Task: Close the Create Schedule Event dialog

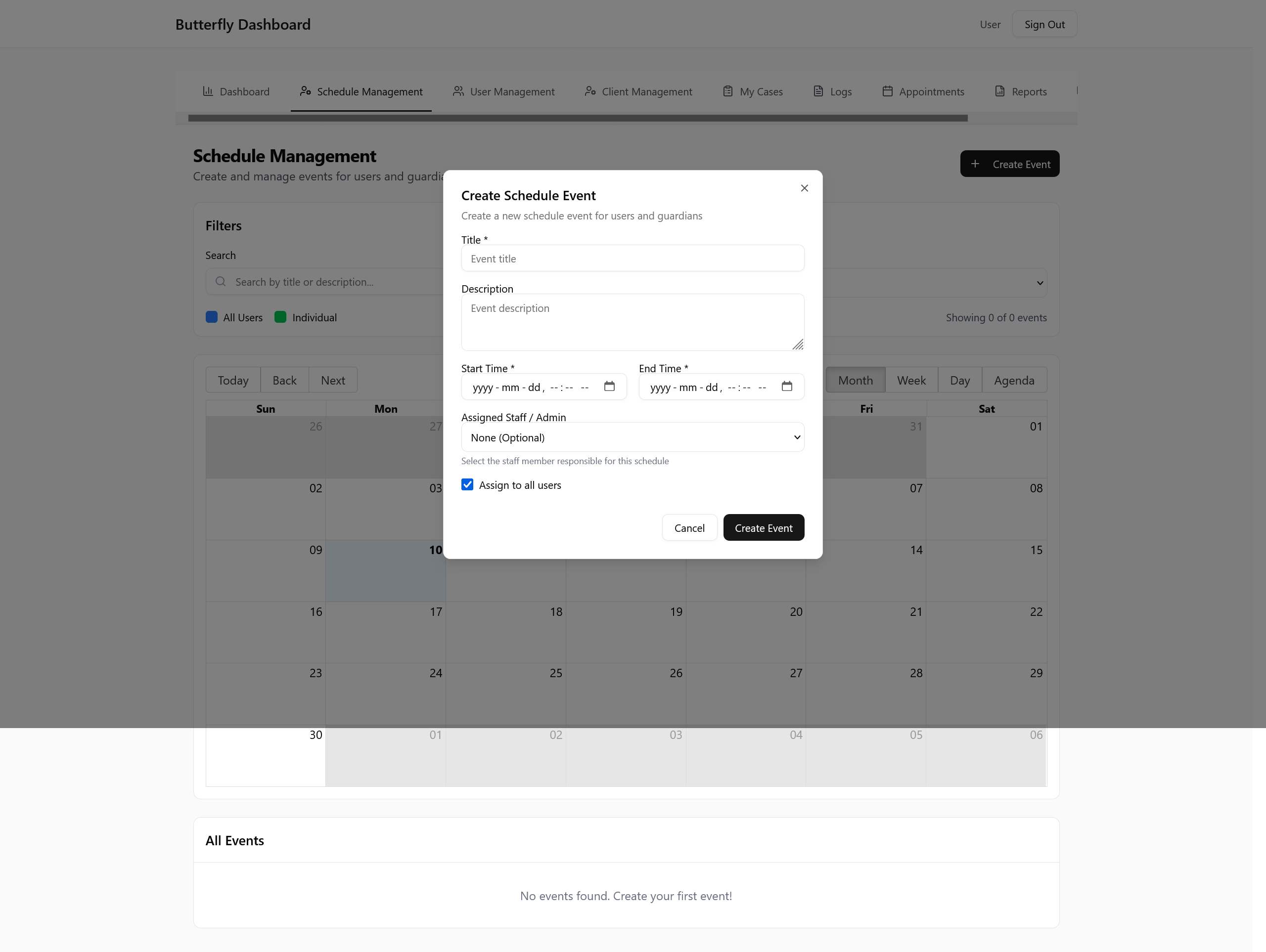Action: (x=804, y=188)
